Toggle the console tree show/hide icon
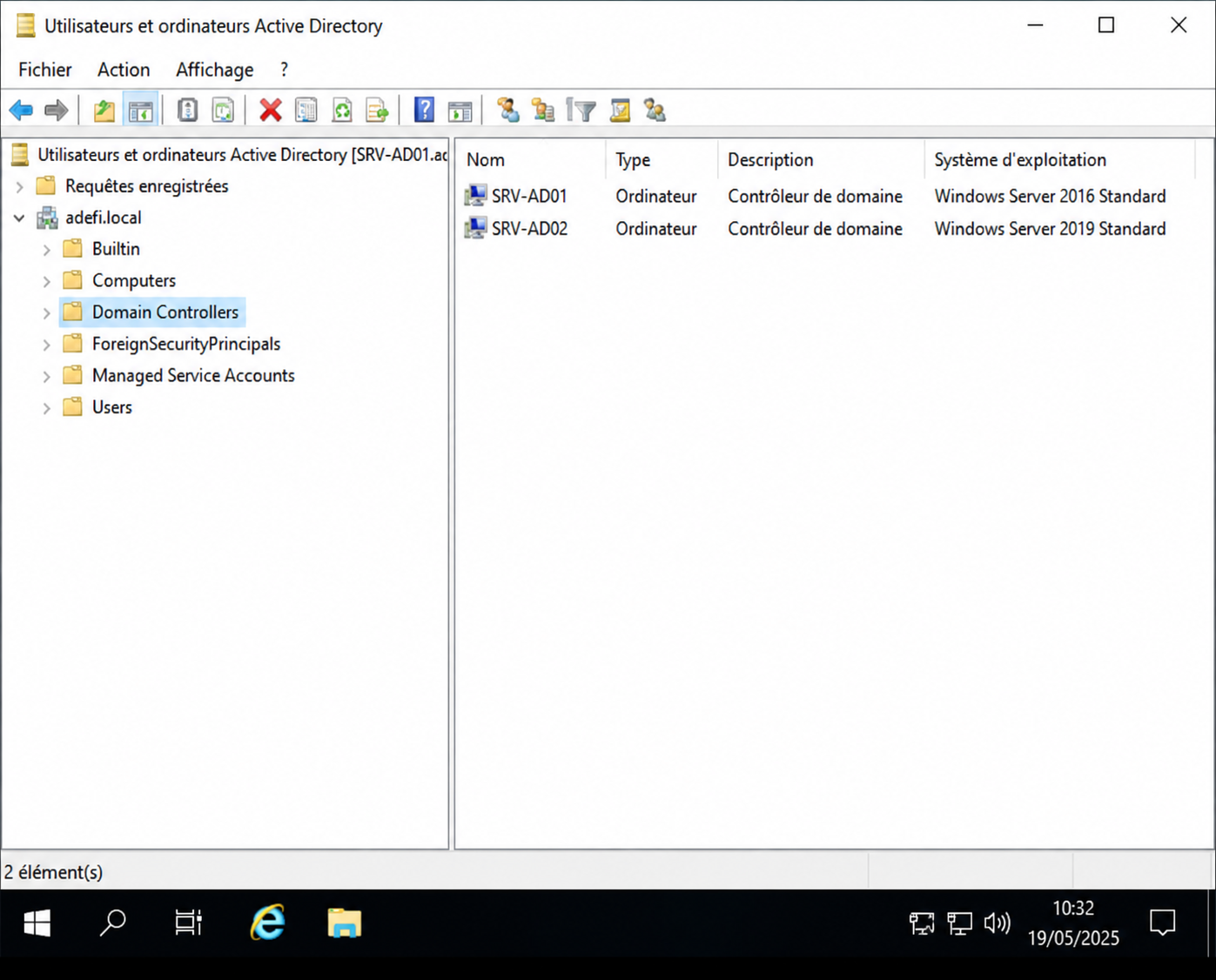1216x980 pixels. point(140,111)
